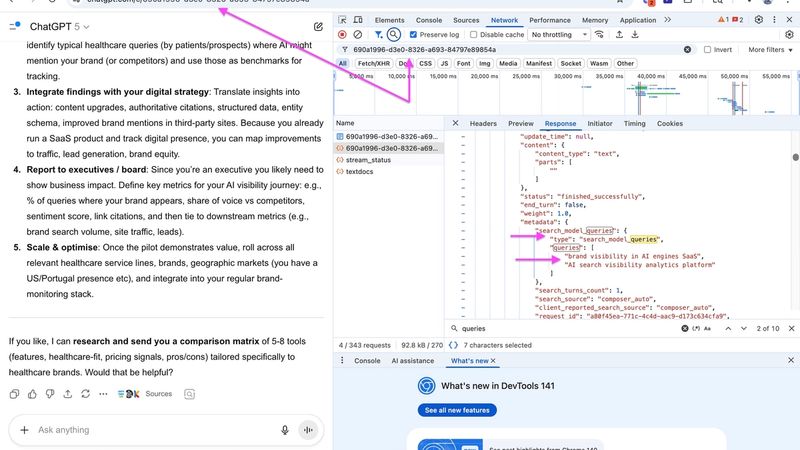Activate DevTools inspect element picker
Screen dimensions: 800x450
(x=342, y=20)
